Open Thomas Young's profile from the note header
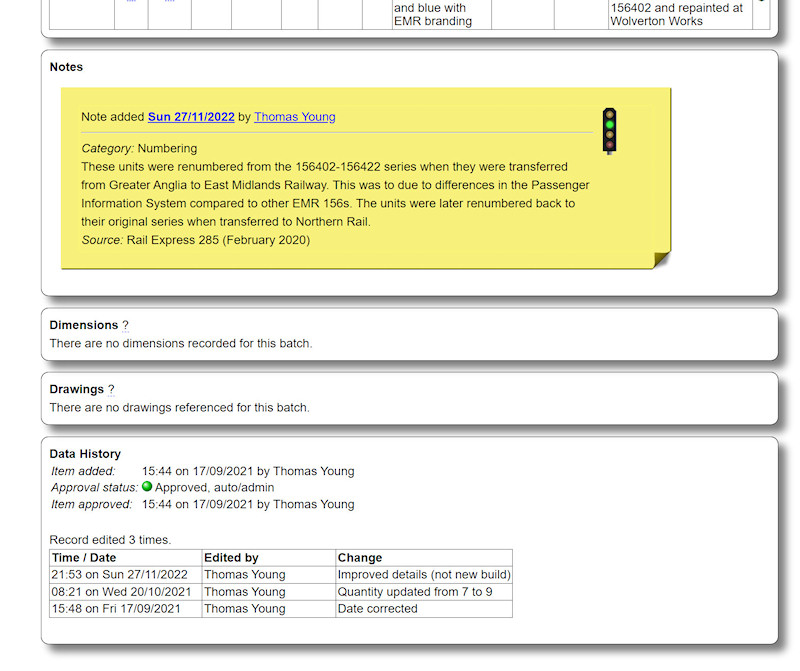Image resolution: width=800 pixels, height=671 pixels. (x=294, y=117)
